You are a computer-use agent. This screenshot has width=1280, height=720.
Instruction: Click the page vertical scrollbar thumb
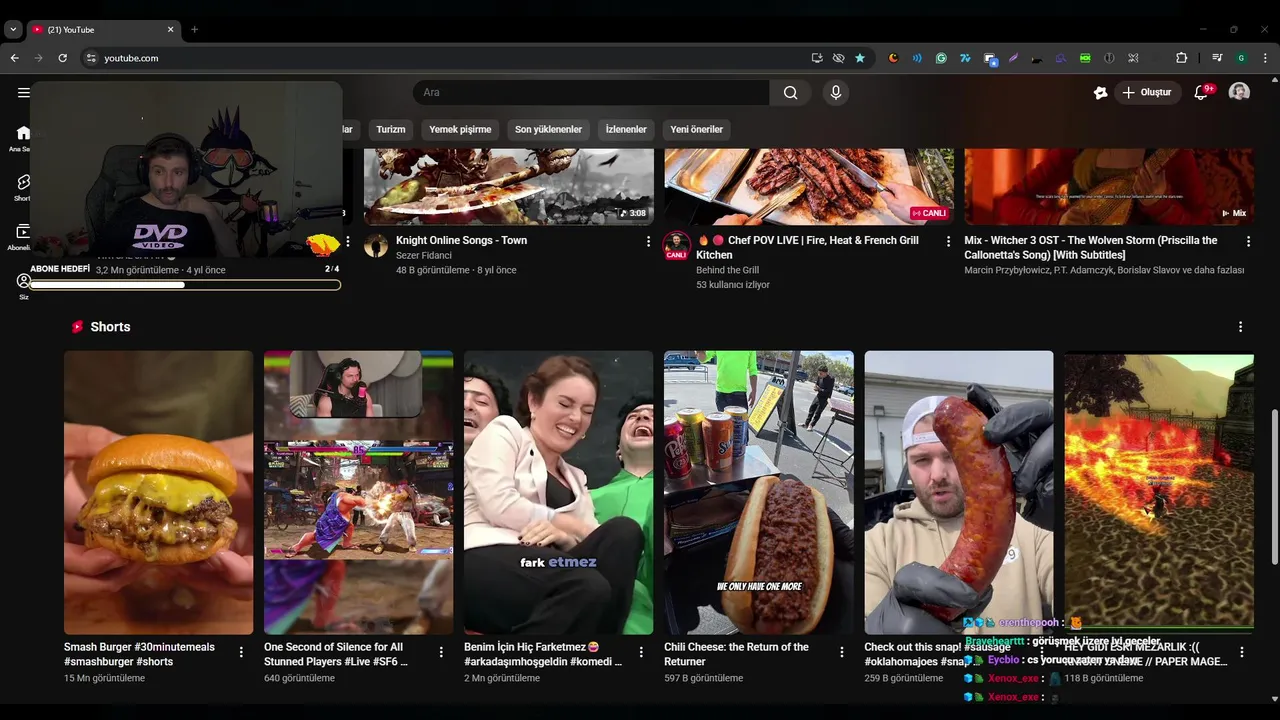click(1273, 487)
